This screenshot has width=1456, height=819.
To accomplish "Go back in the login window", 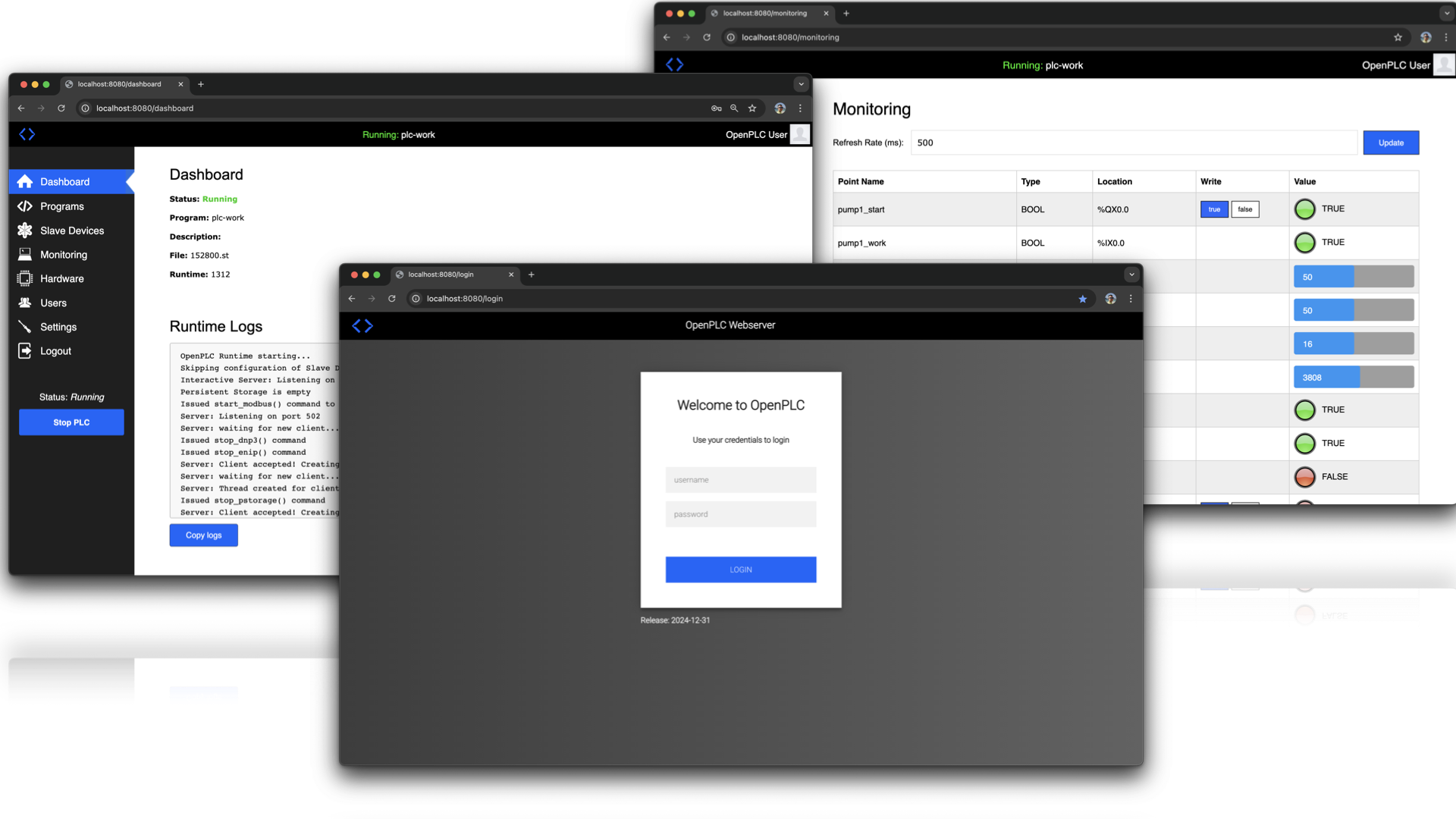I will (352, 299).
